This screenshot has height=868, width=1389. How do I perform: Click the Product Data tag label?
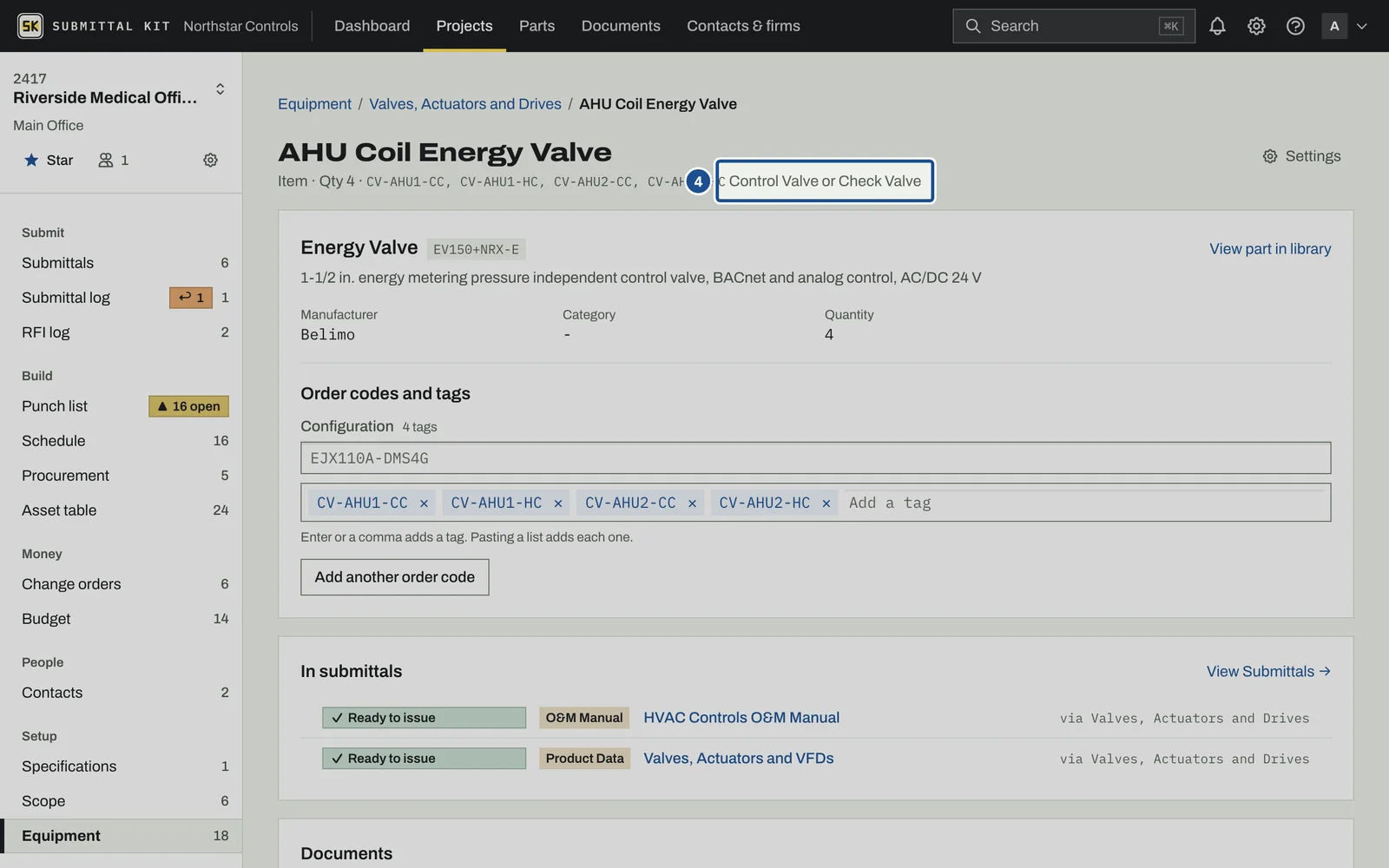[585, 759]
